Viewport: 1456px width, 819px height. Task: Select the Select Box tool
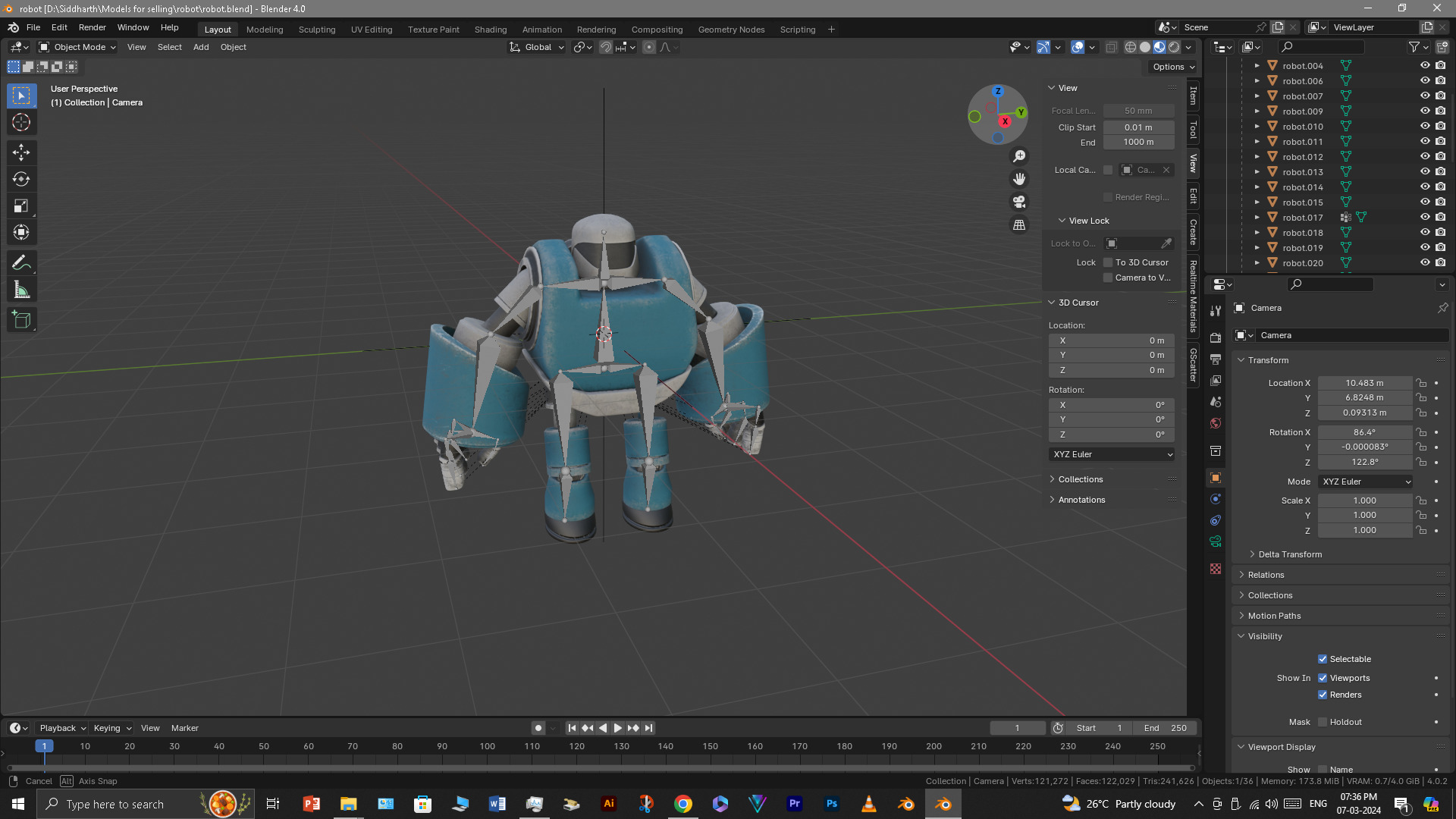pyautogui.click(x=21, y=96)
